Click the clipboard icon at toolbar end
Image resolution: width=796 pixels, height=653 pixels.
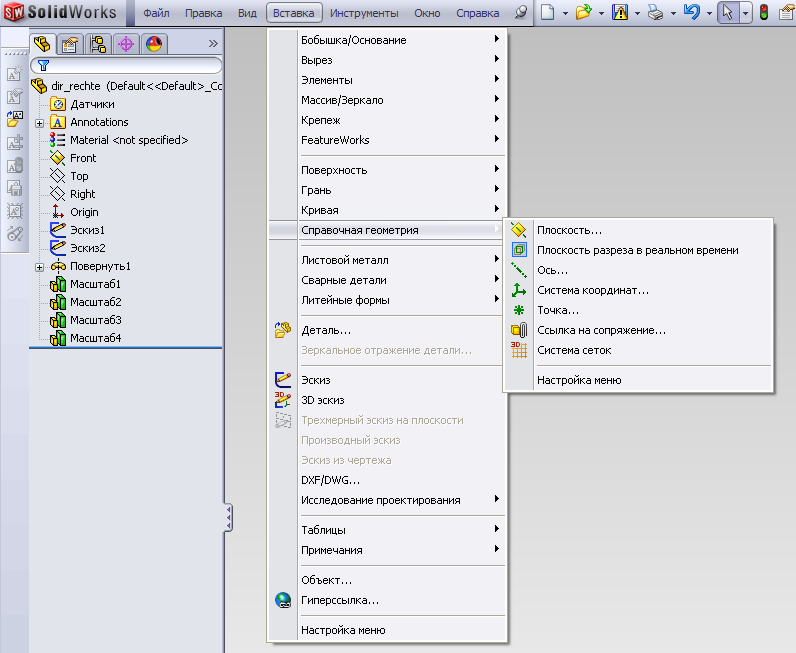(x=787, y=12)
